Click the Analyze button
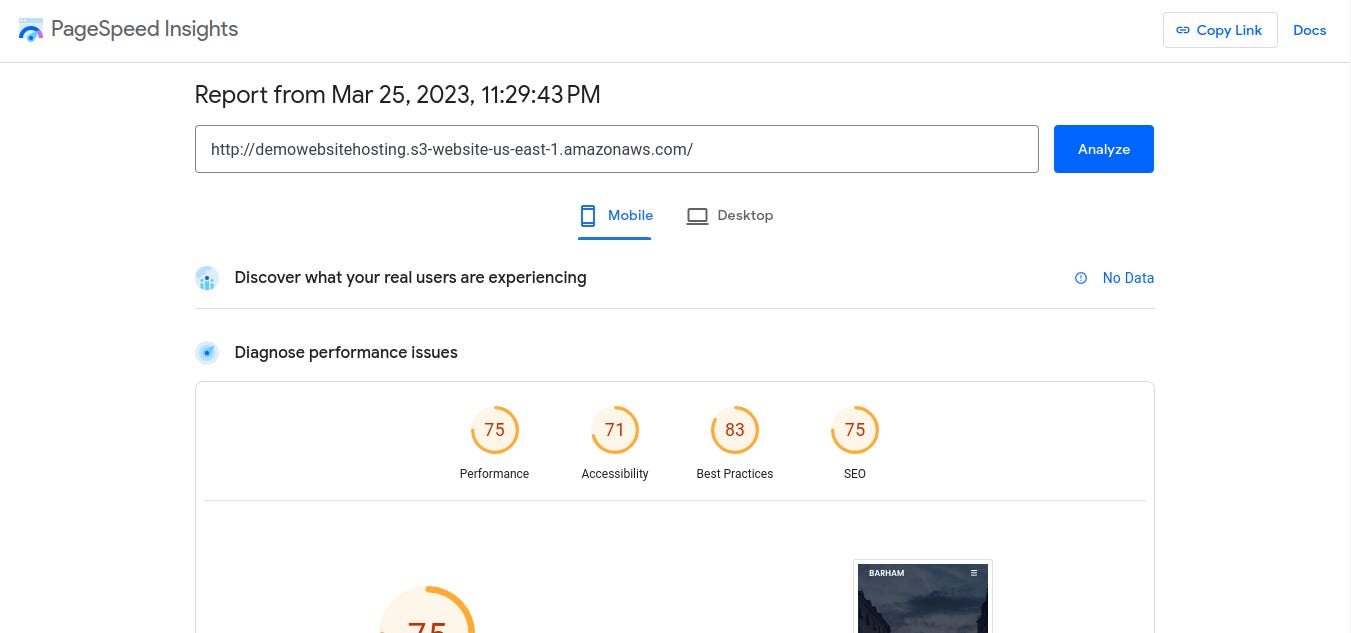 tap(1103, 149)
